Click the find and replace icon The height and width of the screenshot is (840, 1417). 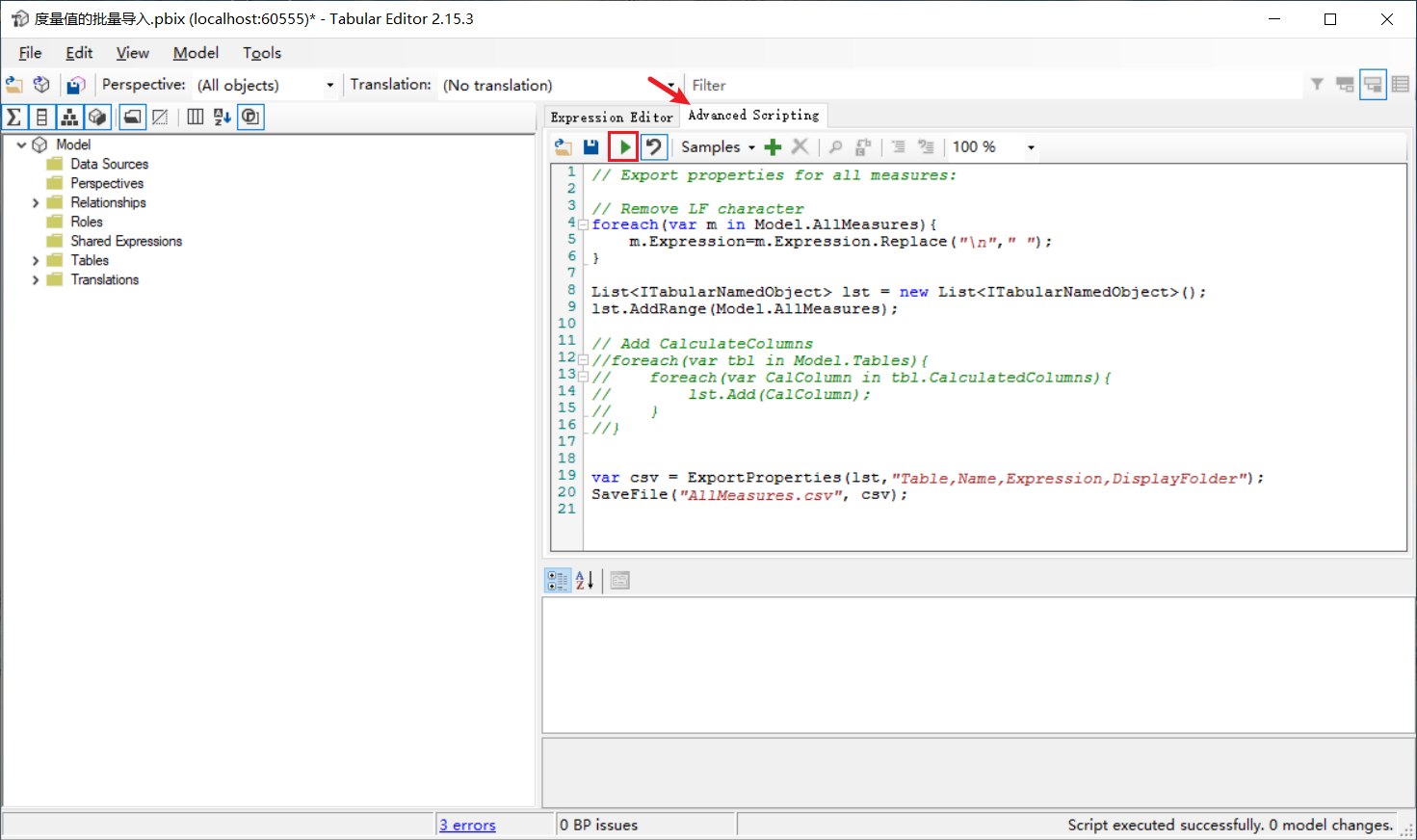tap(863, 146)
